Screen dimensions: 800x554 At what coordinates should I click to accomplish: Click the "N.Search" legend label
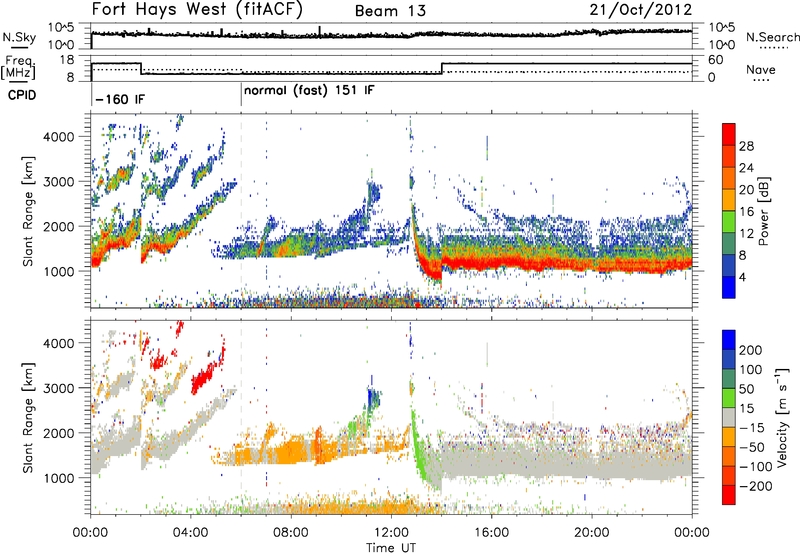772,37
